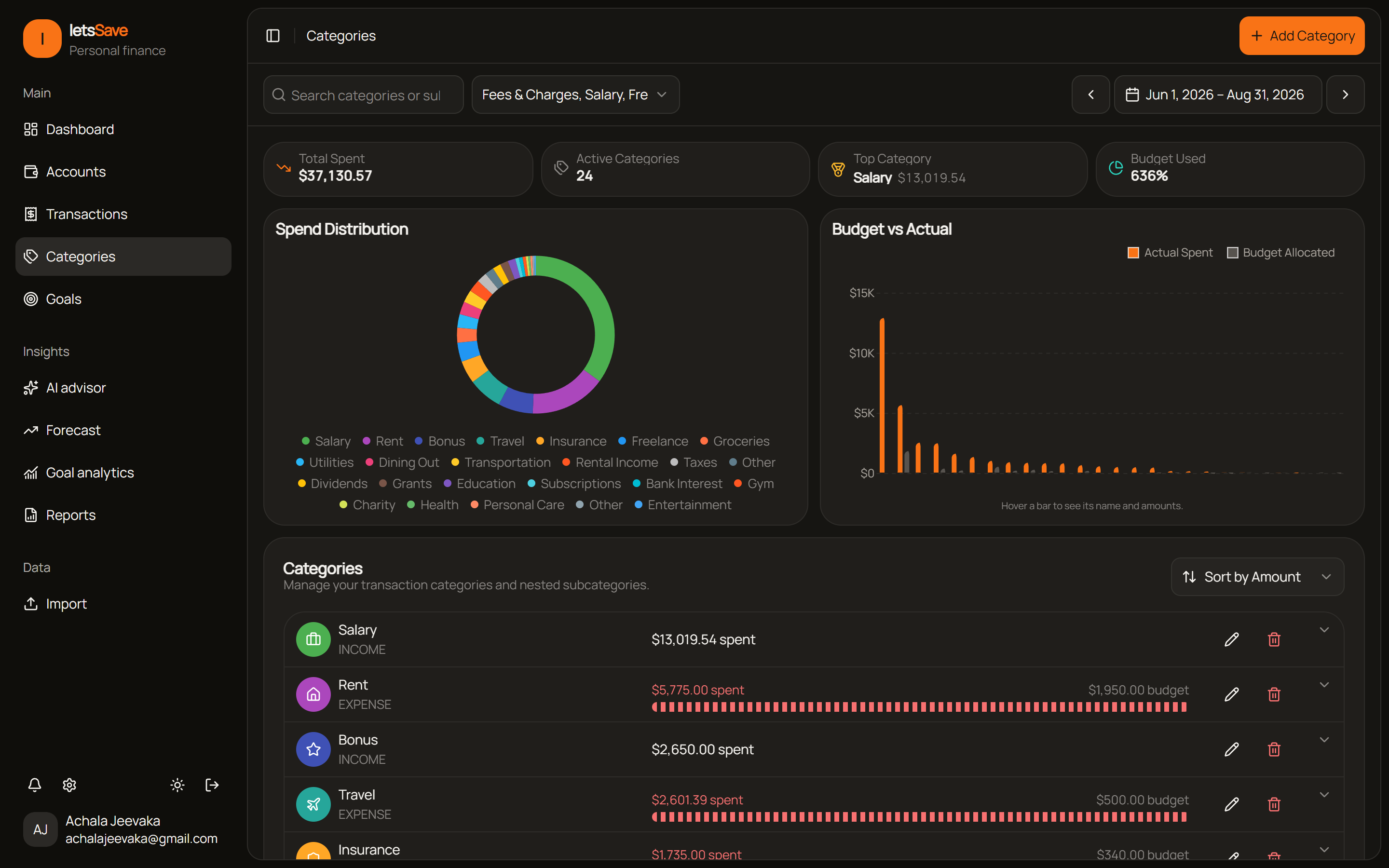Open Forecast insights
This screenshot has height=868, width=1389.
point(123,431)
